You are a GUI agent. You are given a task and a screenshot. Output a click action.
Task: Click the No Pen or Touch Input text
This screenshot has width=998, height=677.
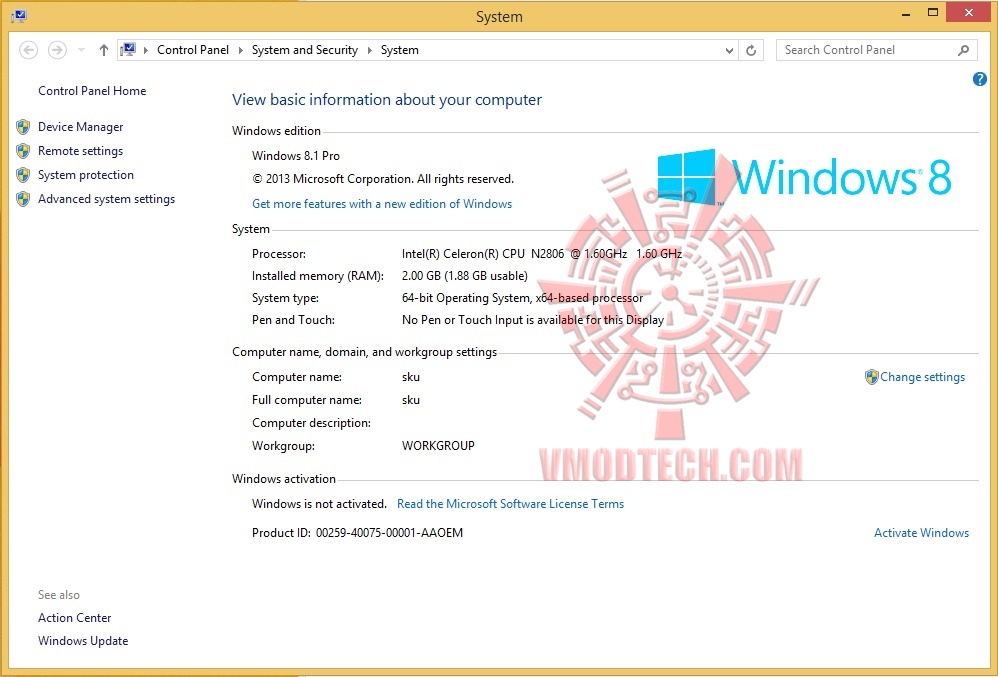(533, 320)
